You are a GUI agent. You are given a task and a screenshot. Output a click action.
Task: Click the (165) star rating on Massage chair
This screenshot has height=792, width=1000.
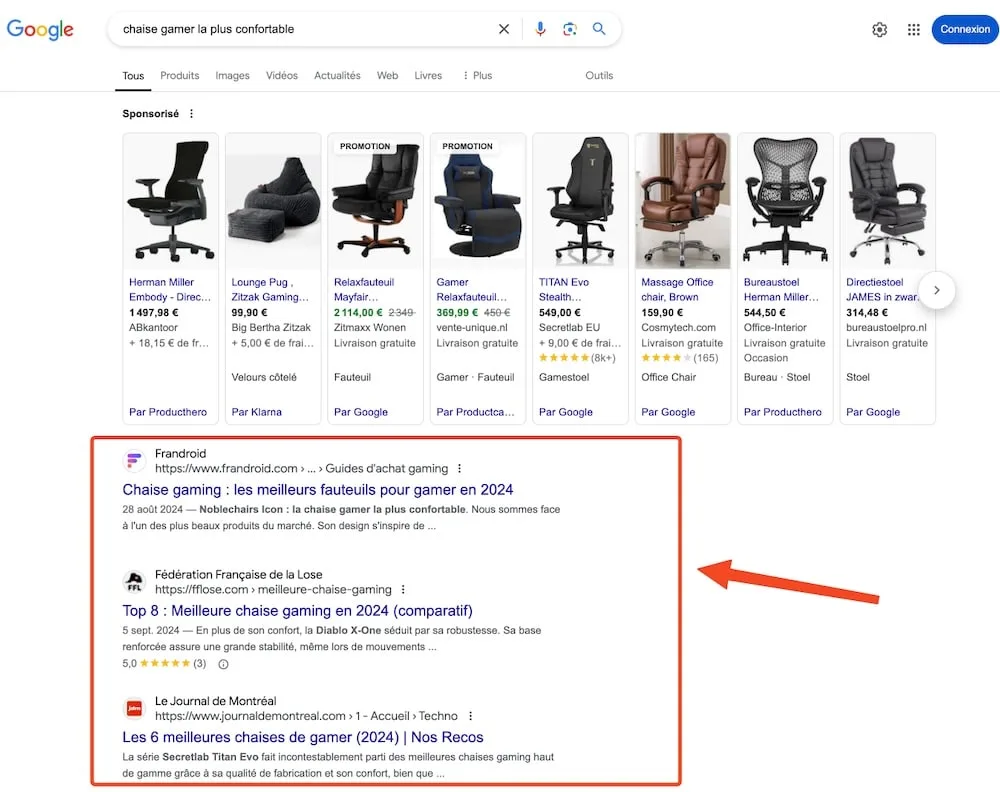pos(679,358)
